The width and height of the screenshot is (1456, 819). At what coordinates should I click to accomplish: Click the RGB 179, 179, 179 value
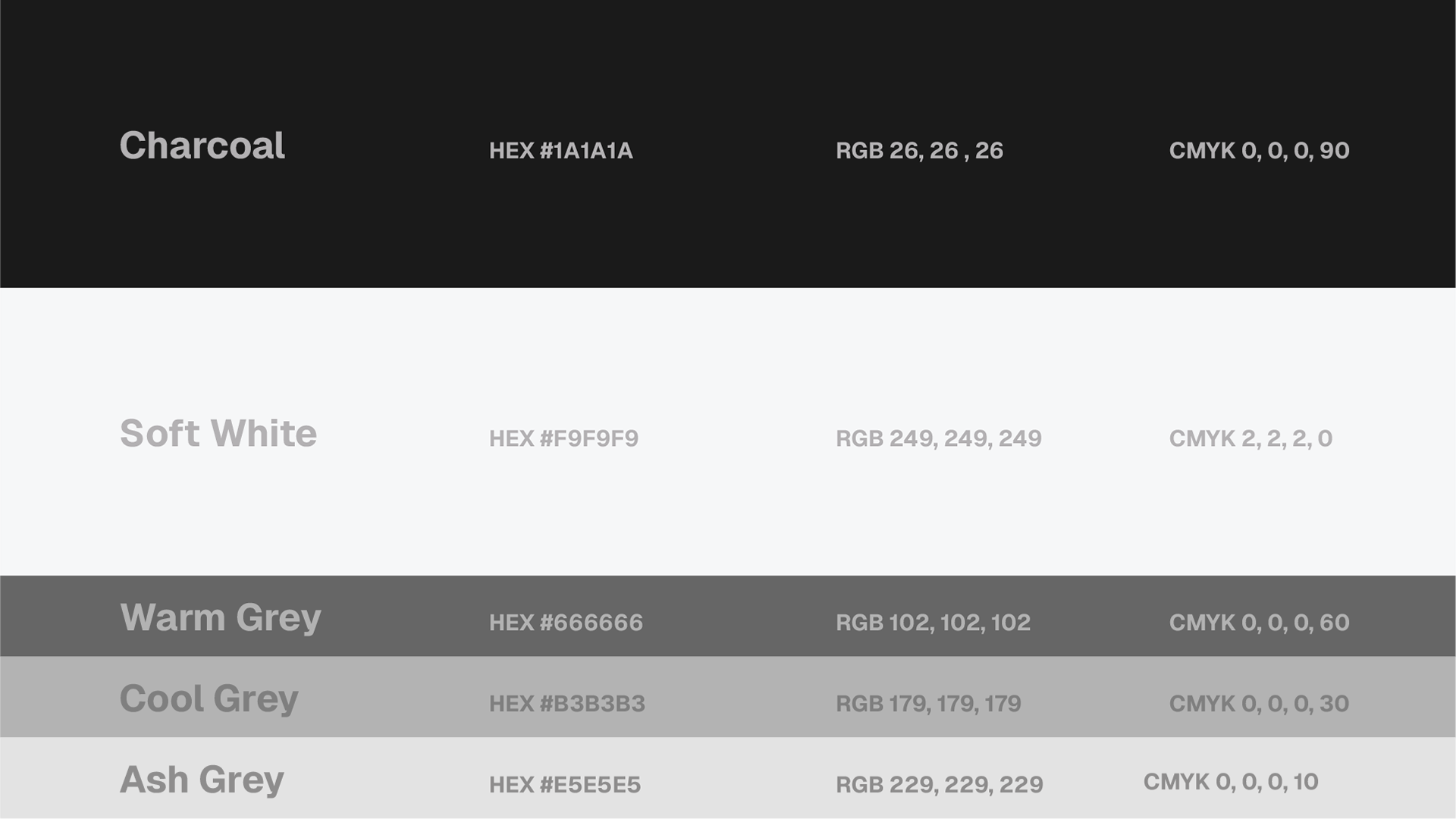(928, 704)
